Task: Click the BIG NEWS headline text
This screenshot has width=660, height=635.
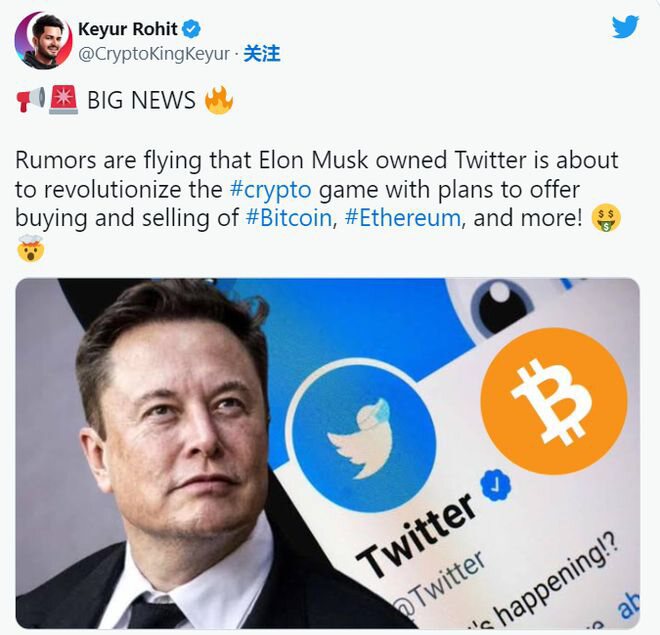Action: click(x=141, y=100)
